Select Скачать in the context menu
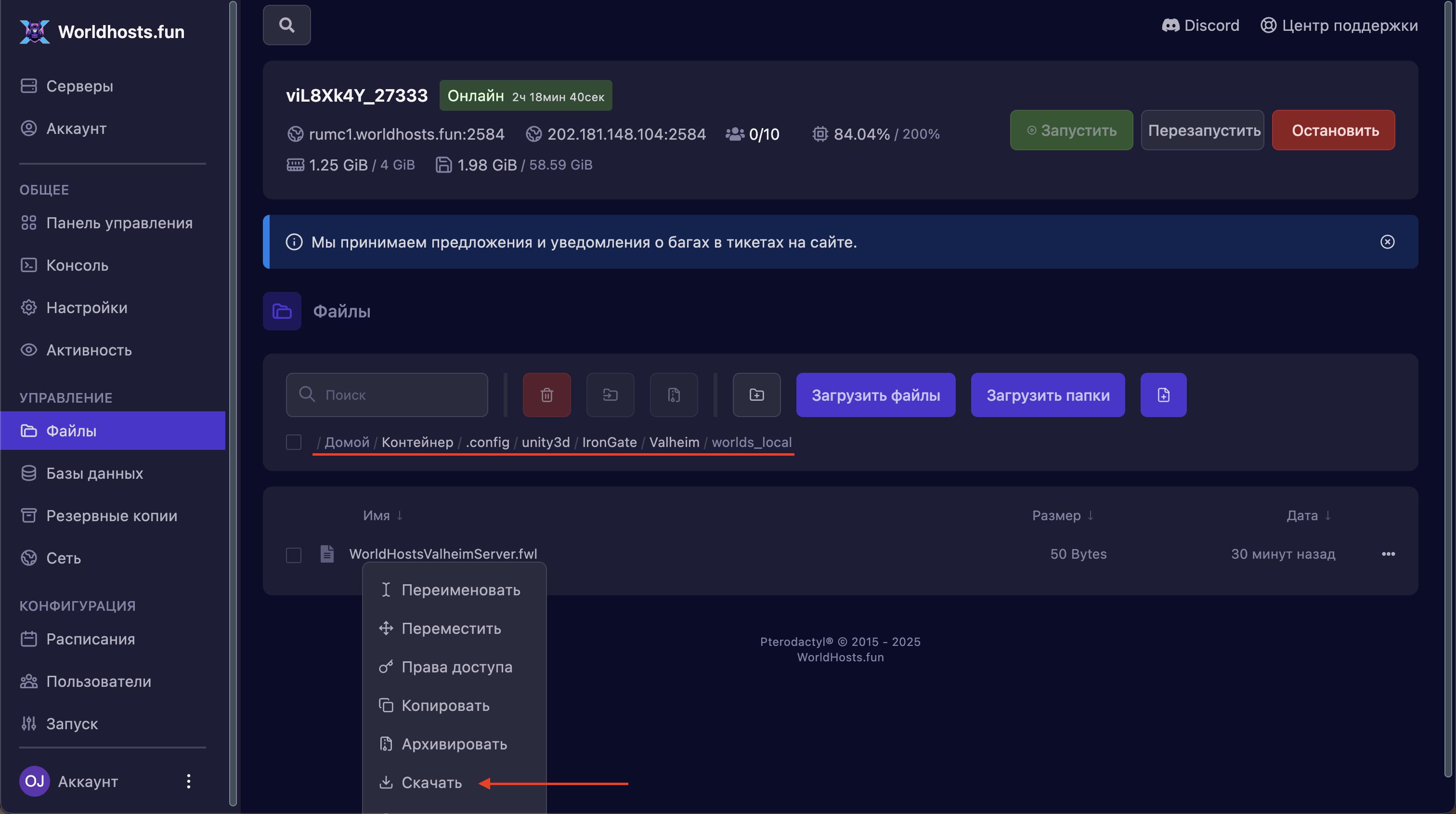Viewport: 1456px width, 814px height. pos(431,782)
